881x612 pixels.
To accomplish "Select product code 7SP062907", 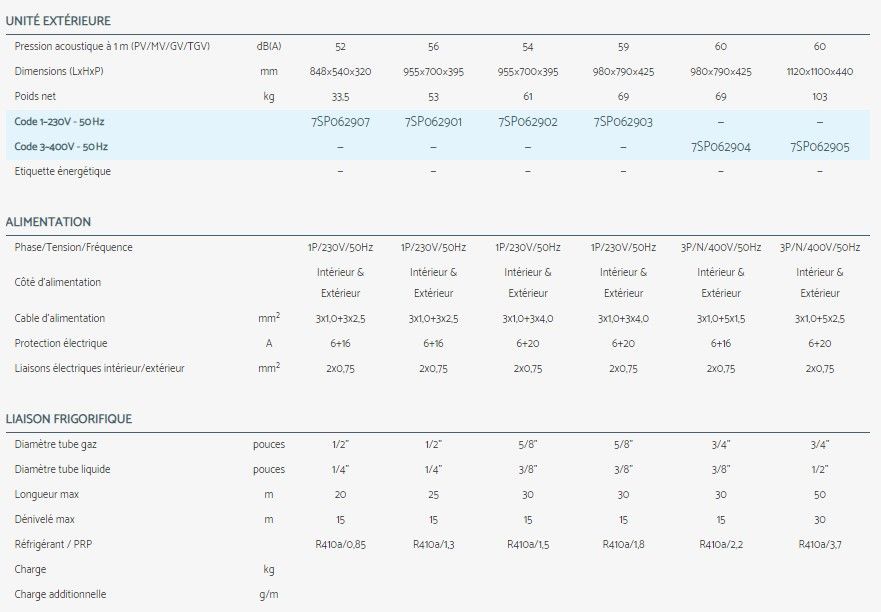I will tap(341, 122).
